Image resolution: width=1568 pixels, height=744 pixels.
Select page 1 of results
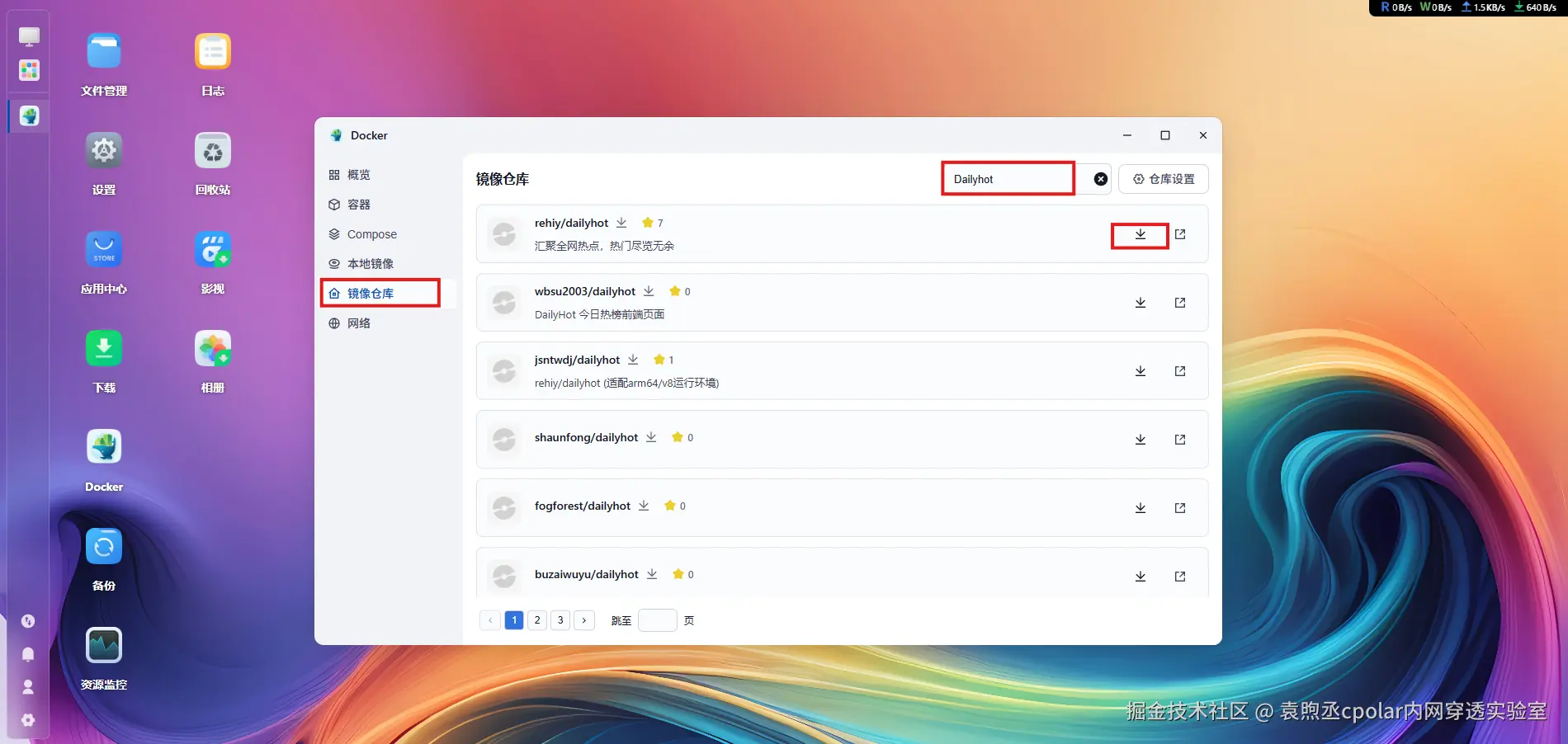tap(514, 620)
